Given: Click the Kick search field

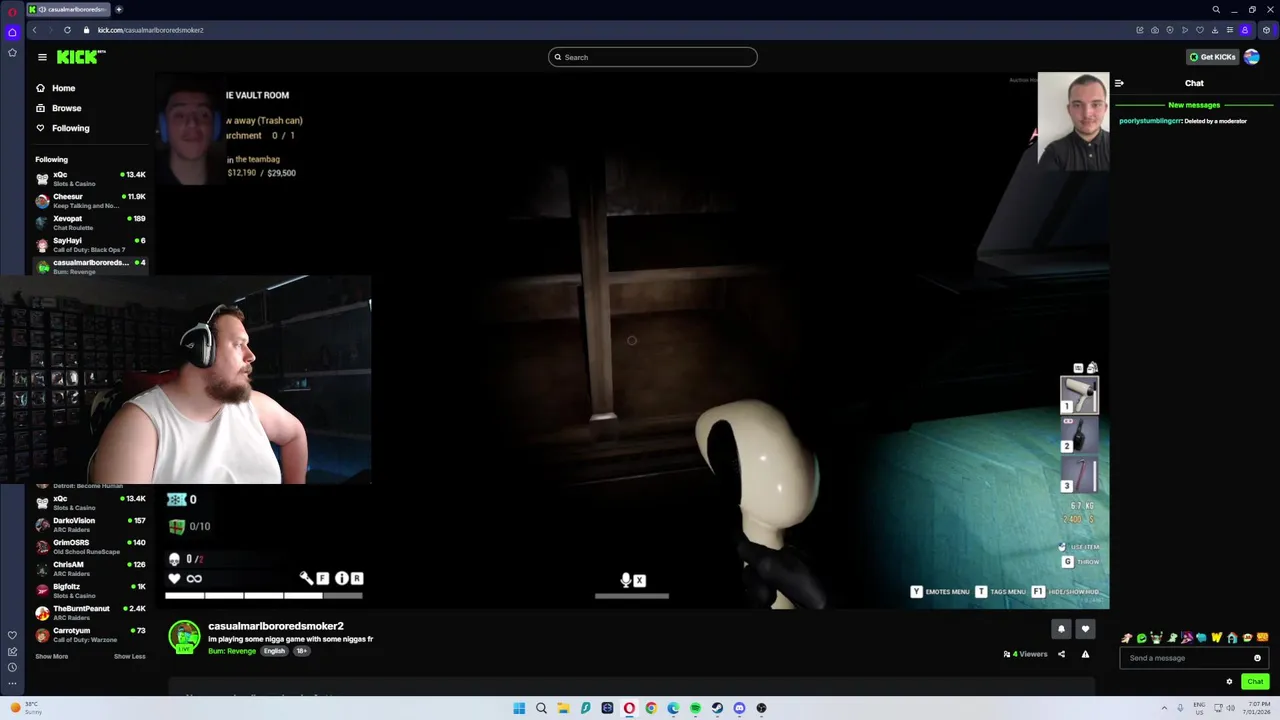Looking at the screenshot, I should pyautogui.click(x=652, y=57).
